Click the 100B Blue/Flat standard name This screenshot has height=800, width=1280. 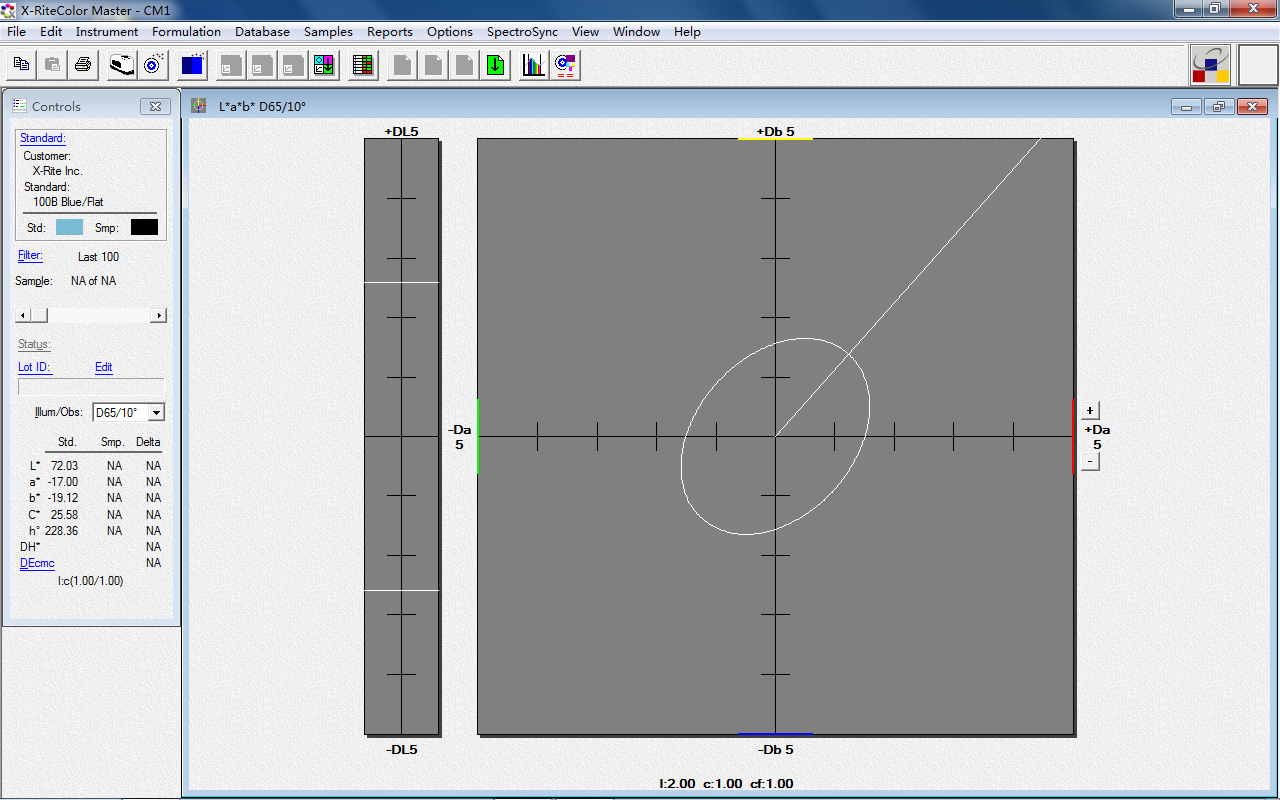pos(68,202)
